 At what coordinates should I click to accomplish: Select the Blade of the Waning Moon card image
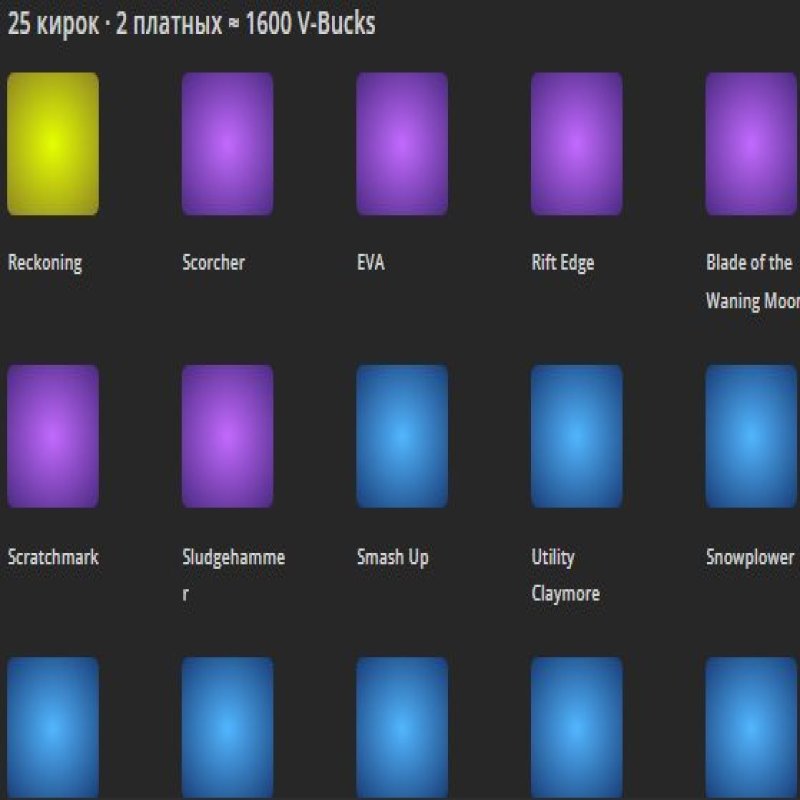click(751, 144)
